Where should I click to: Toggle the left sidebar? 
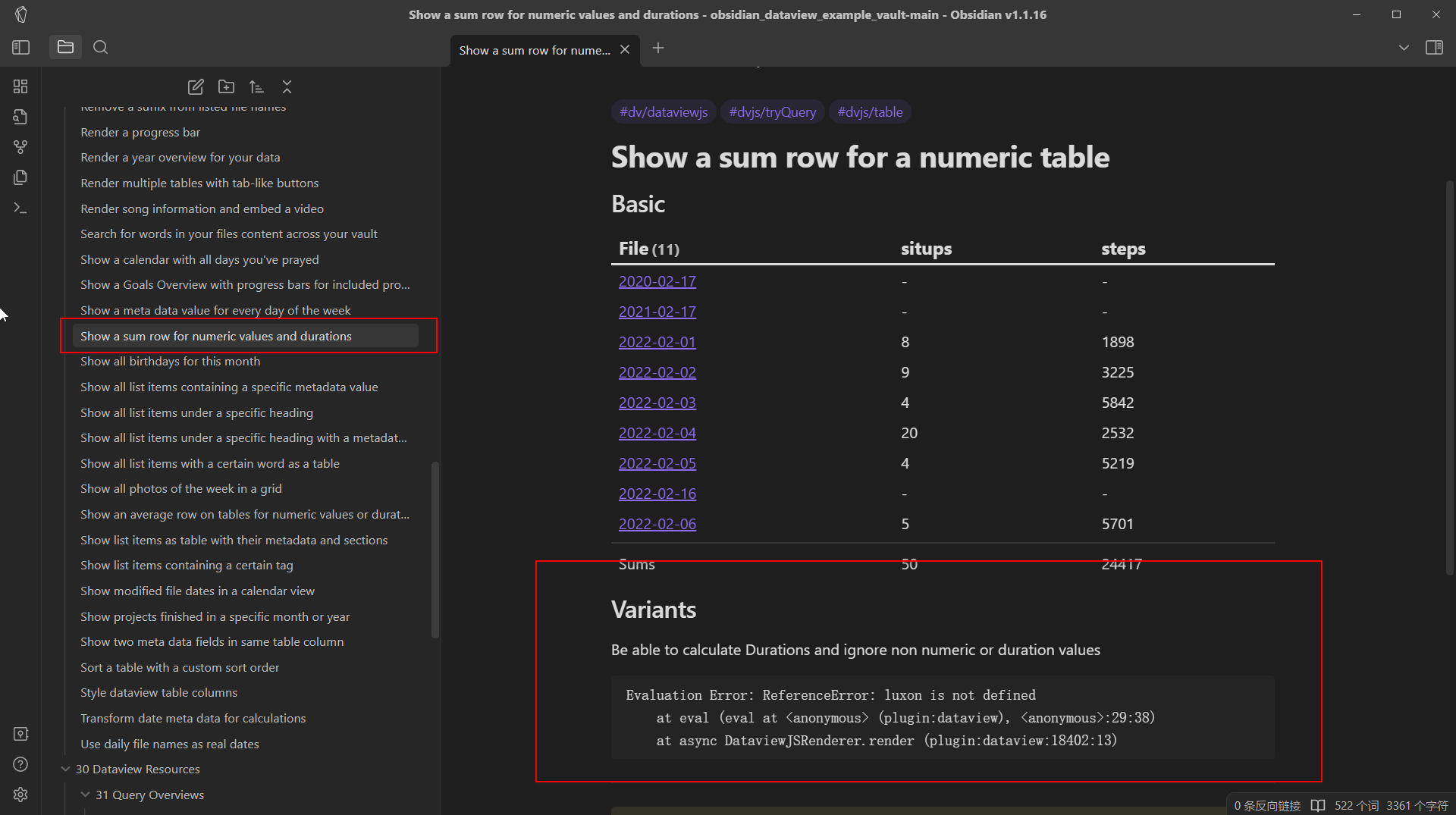20,46
